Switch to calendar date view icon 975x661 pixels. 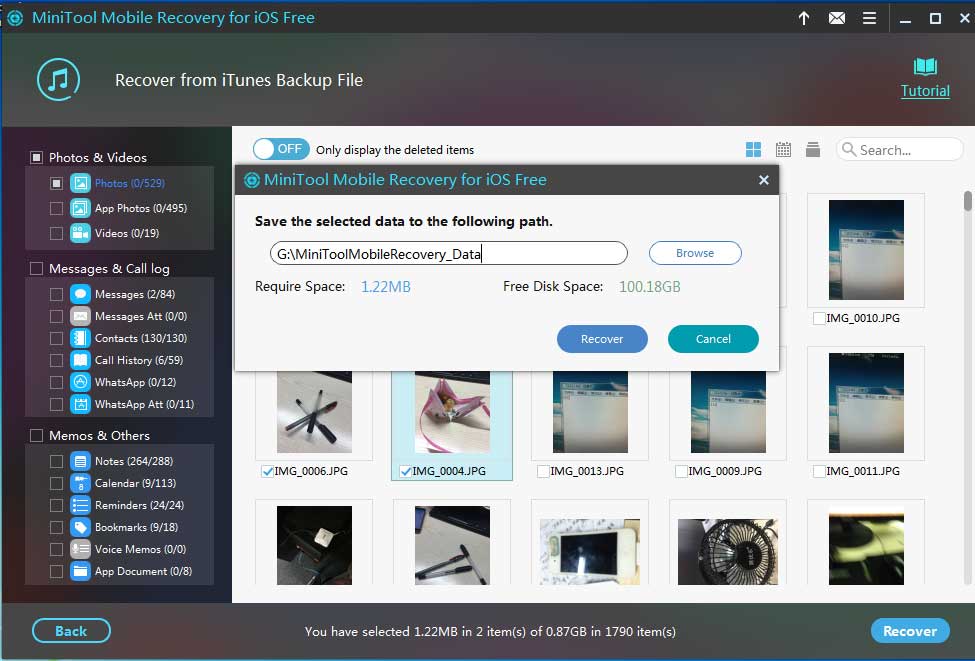coord(783,150)
